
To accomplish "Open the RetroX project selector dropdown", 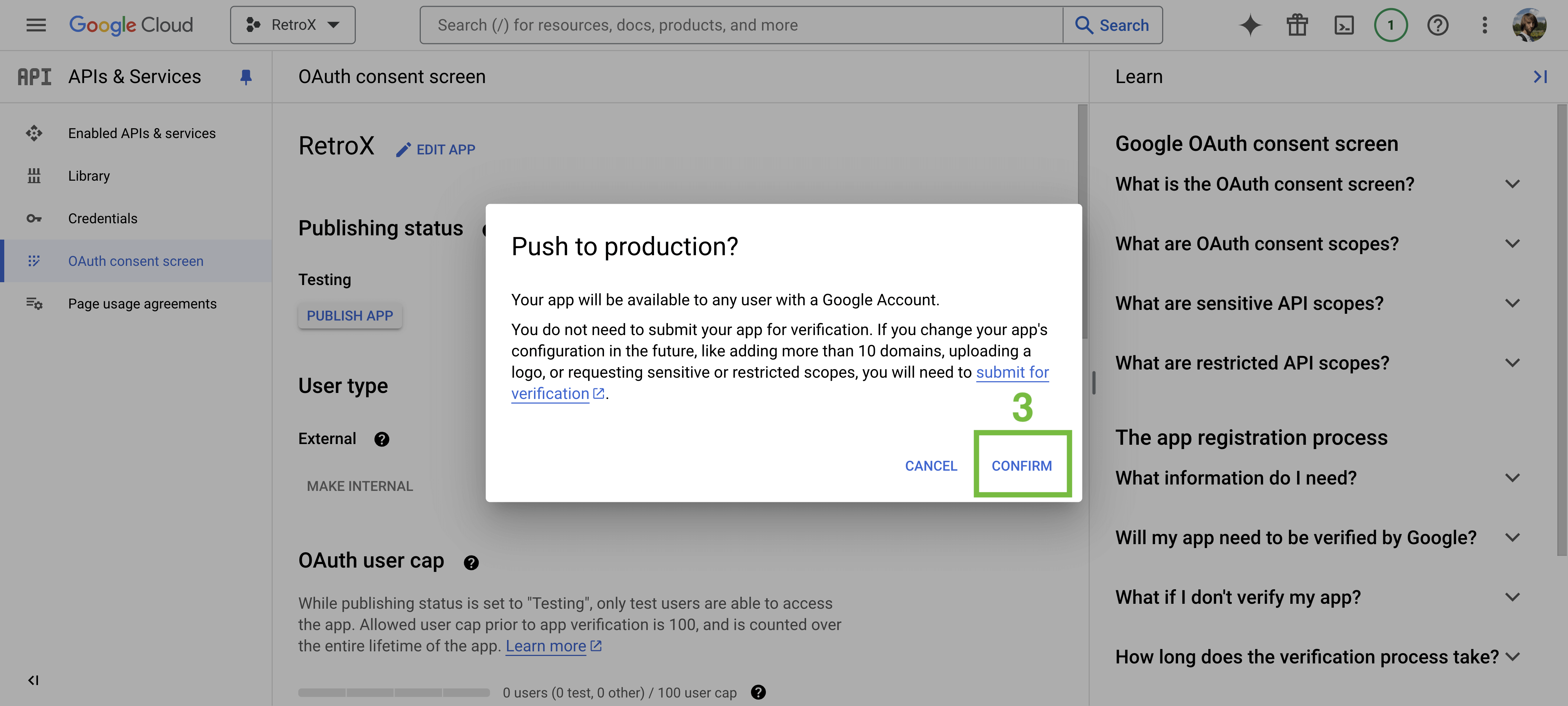I will [x=293, y=25].
